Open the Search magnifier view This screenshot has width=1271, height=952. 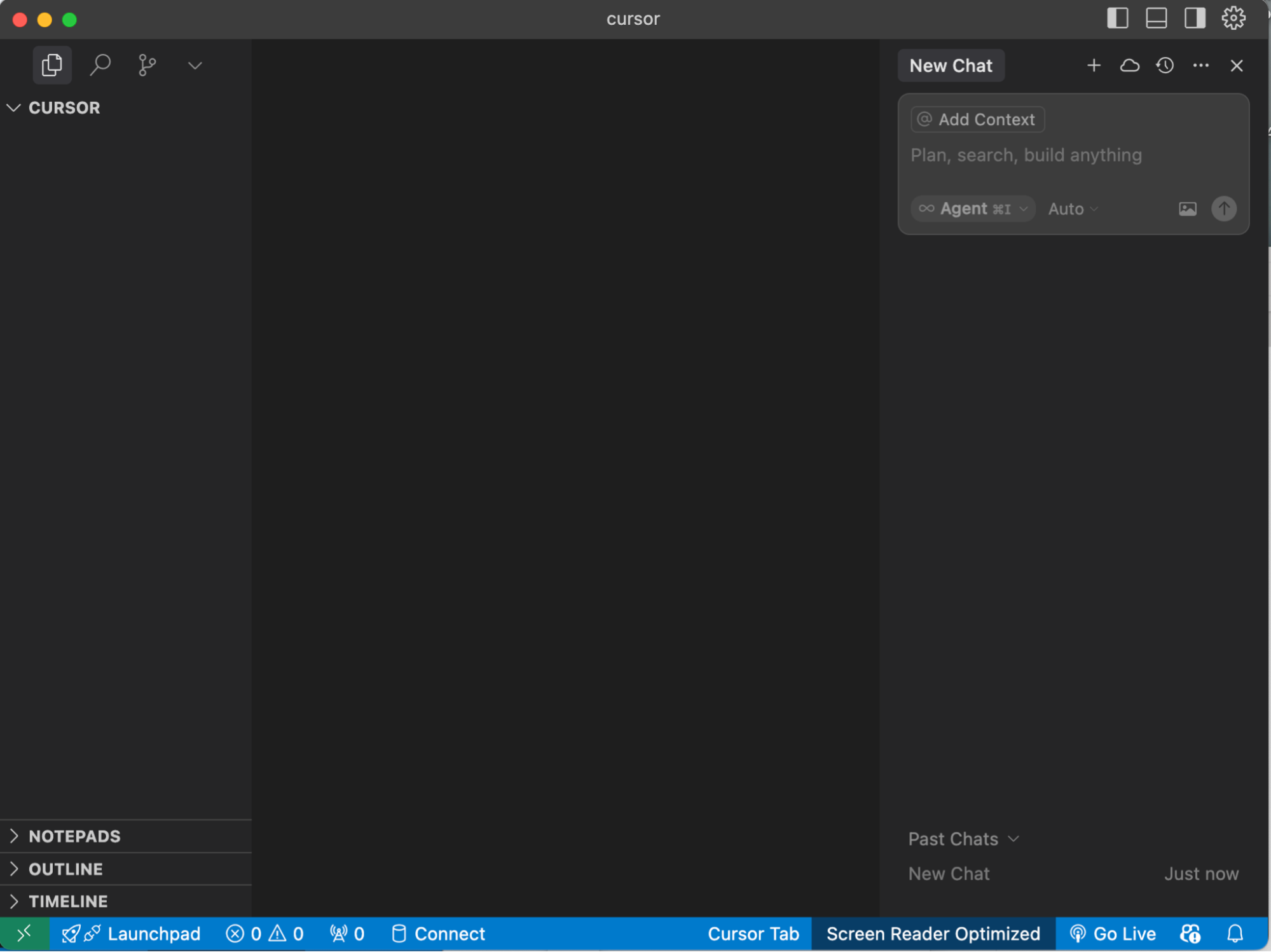coord(100,65)
